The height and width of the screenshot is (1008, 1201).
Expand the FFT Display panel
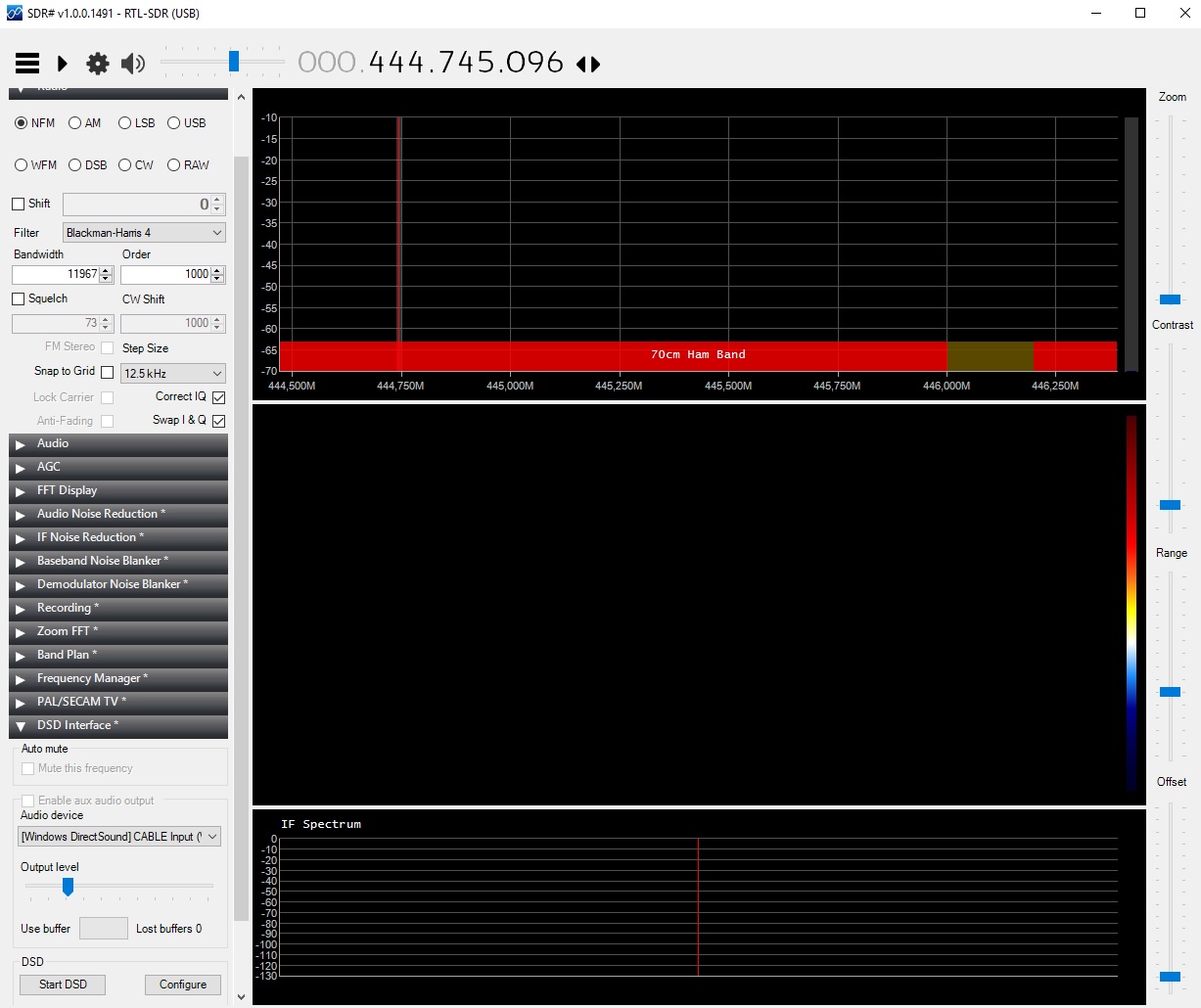pyautogui.click(x=118, y=491)
